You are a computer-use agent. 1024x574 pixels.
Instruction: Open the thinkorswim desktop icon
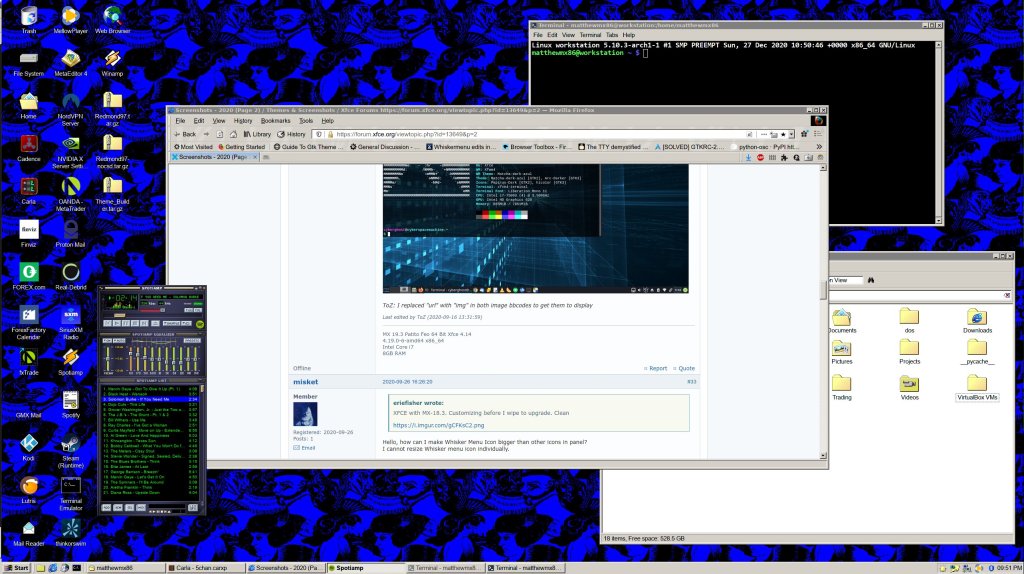pyautogui.click(x=70, y=528)
